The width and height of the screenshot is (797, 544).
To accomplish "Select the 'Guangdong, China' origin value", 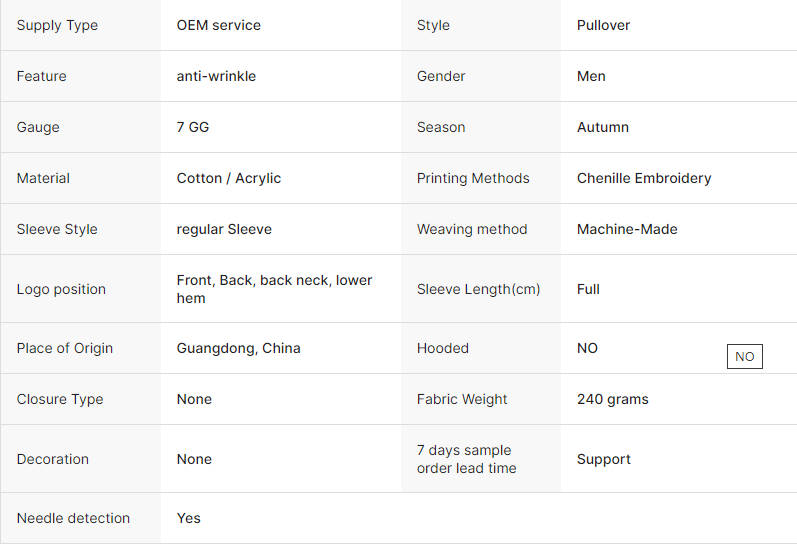I will click(x=238, y=348).
